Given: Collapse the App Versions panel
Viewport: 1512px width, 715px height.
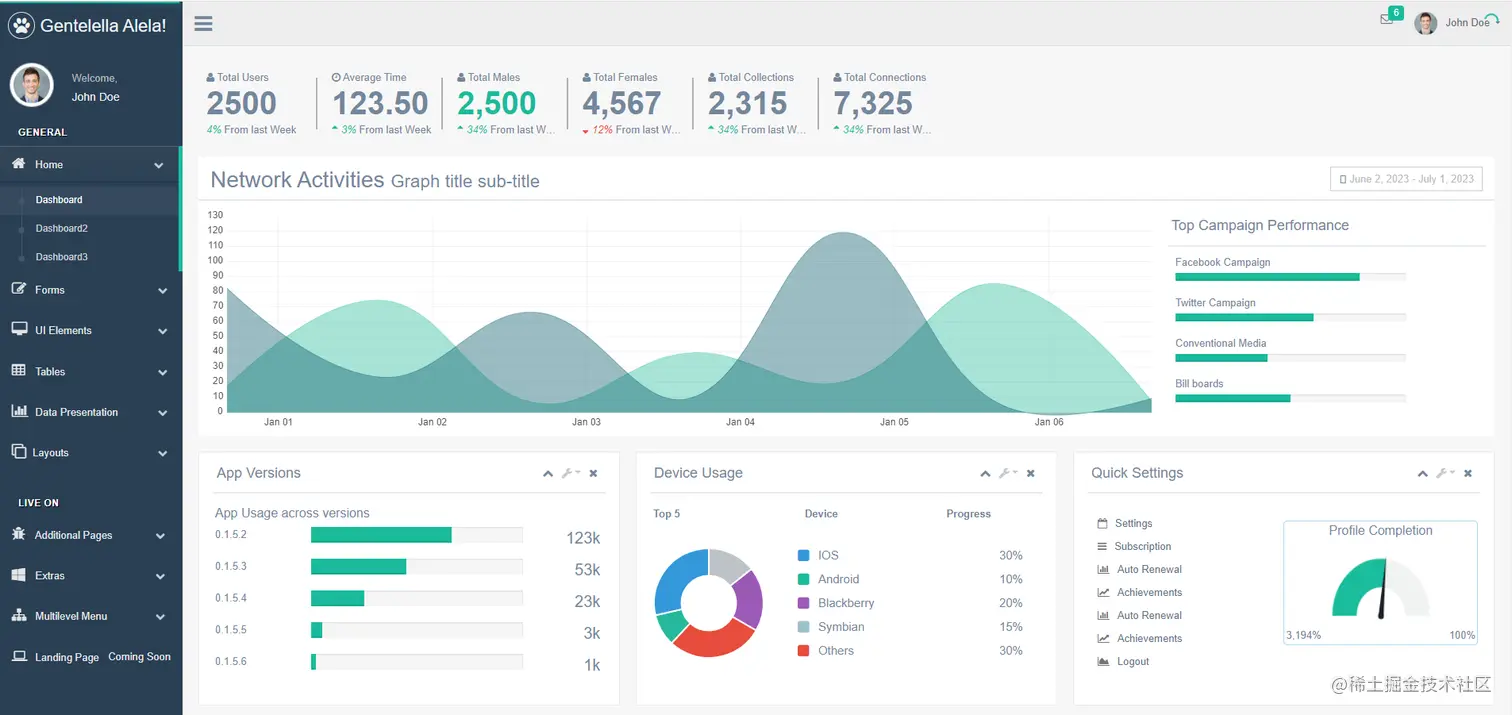Looking at the screenshot, I should (x=548, y=473).
